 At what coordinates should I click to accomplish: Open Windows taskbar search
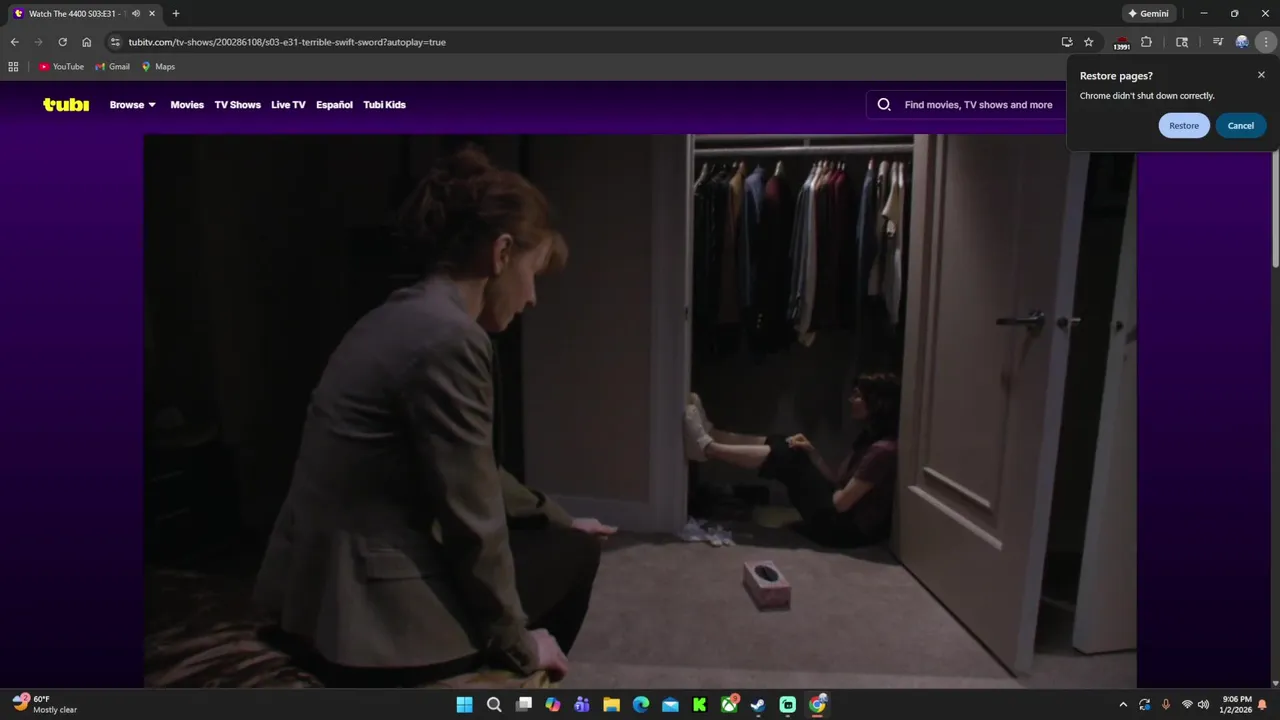(x=494, y=704)
